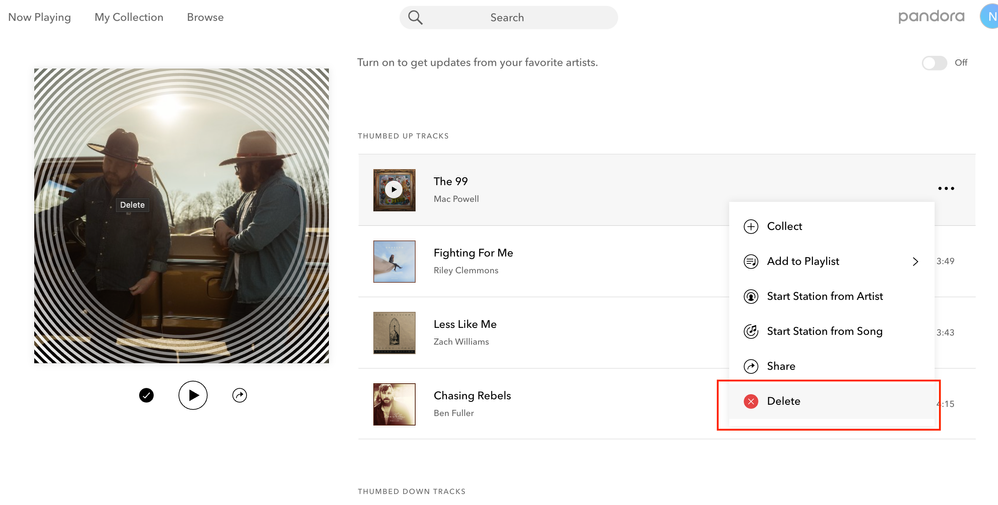Switch to Now Playing

pos(39,17)
